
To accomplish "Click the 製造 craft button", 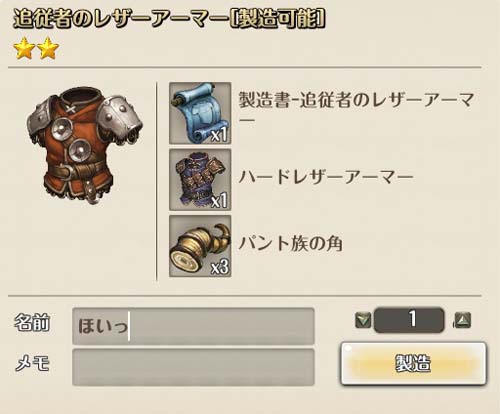I will pyautogui.click(x=413, y=363).
